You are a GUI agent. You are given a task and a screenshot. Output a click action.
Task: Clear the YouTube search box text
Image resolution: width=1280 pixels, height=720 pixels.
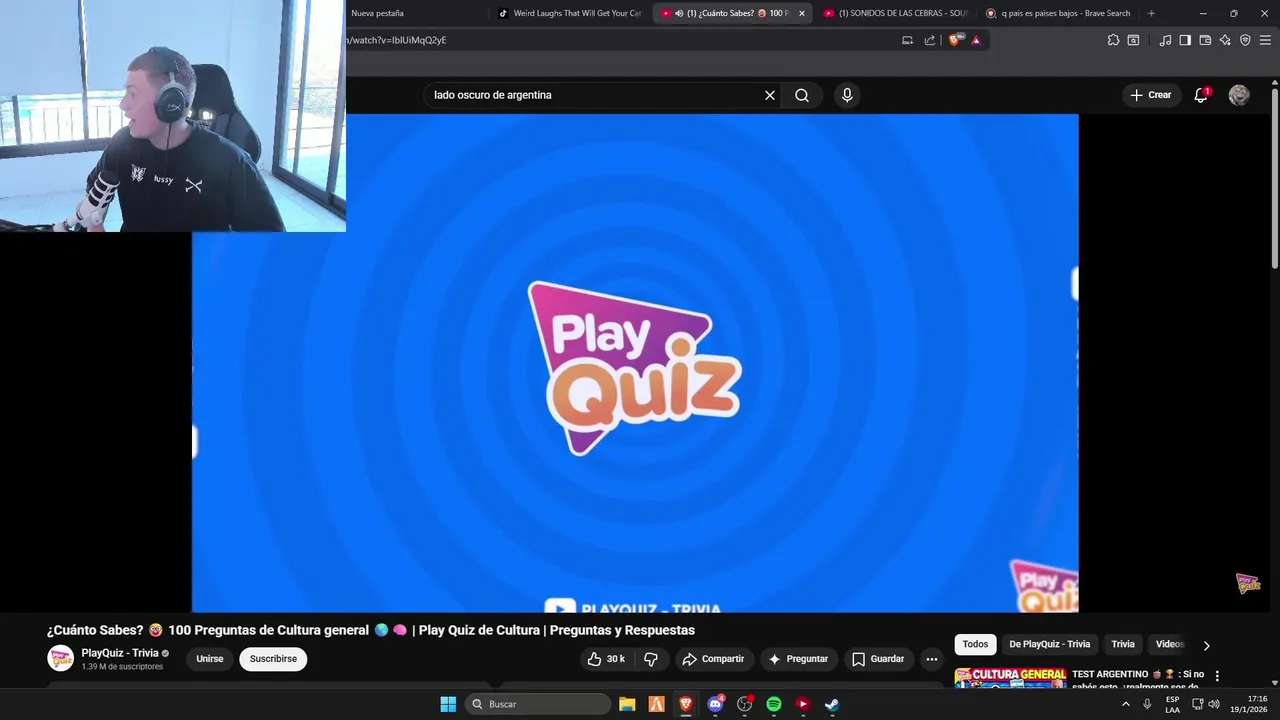770,95
